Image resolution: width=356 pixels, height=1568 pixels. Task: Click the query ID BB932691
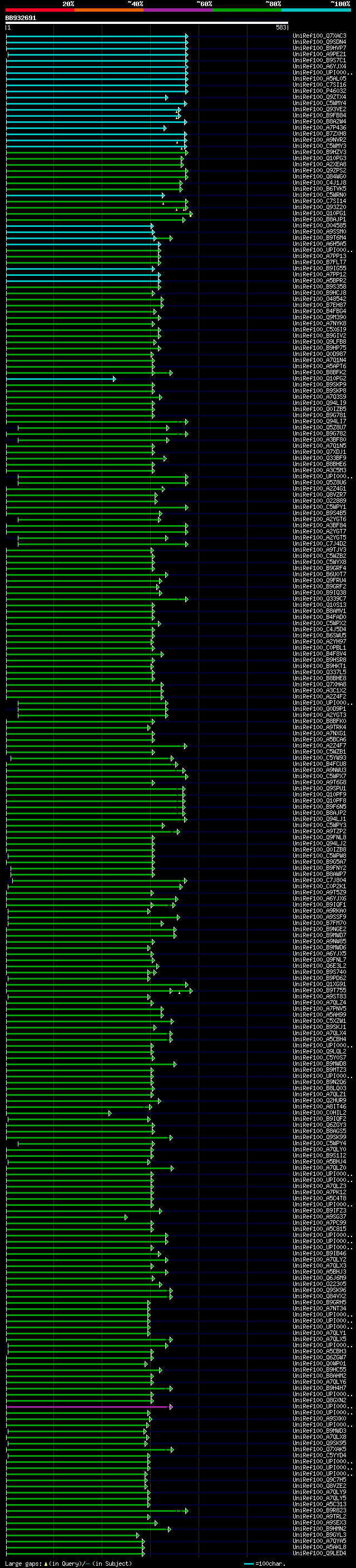[x=21, y=18]
